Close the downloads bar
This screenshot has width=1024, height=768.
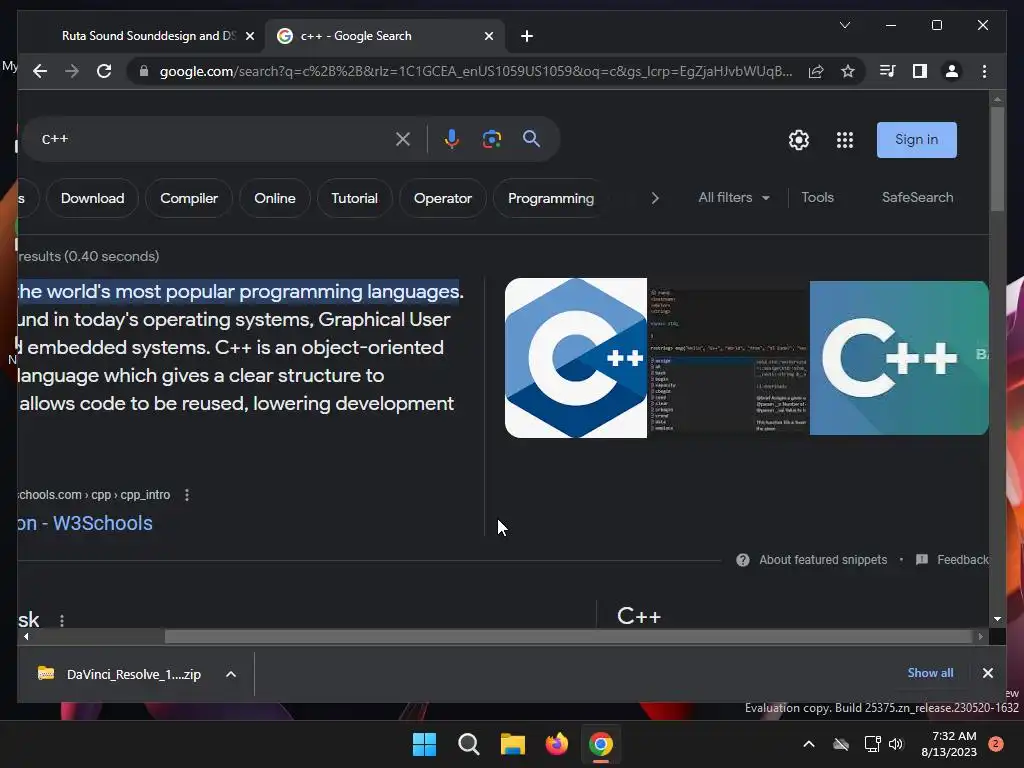click(x=987, y=673)
